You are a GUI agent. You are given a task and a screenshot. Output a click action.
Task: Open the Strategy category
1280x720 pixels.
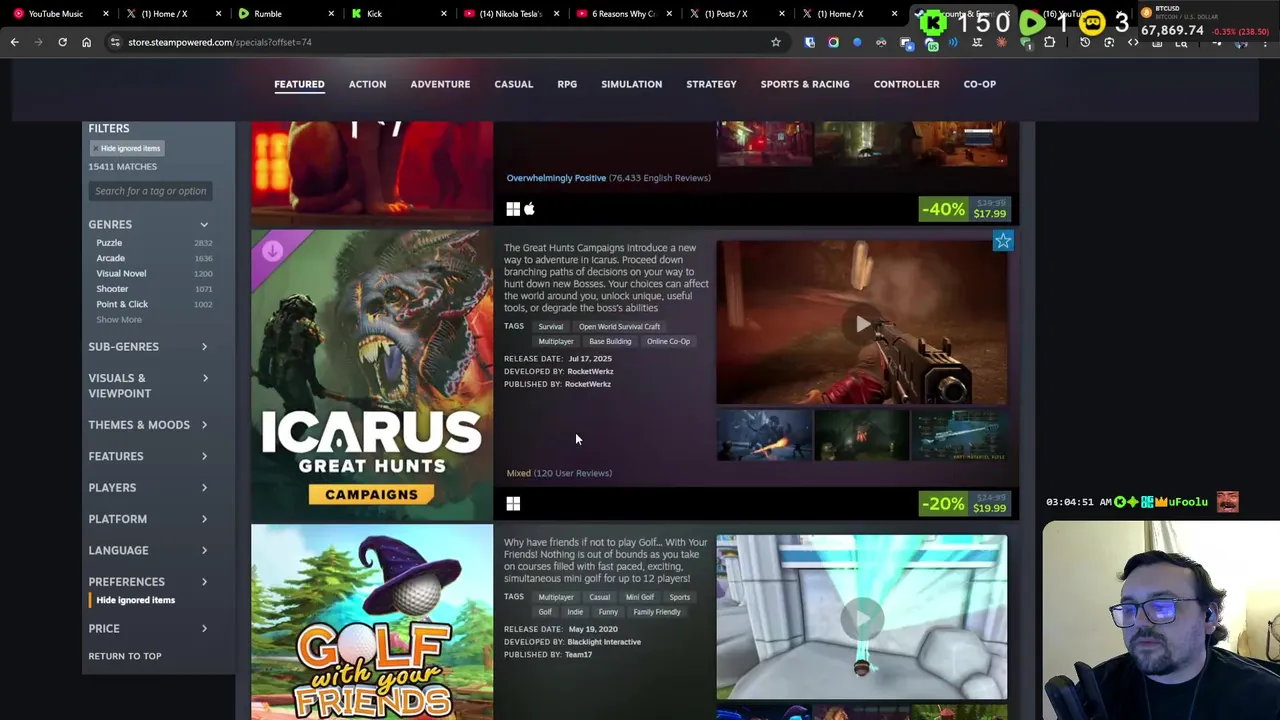(x=711, y=84)
